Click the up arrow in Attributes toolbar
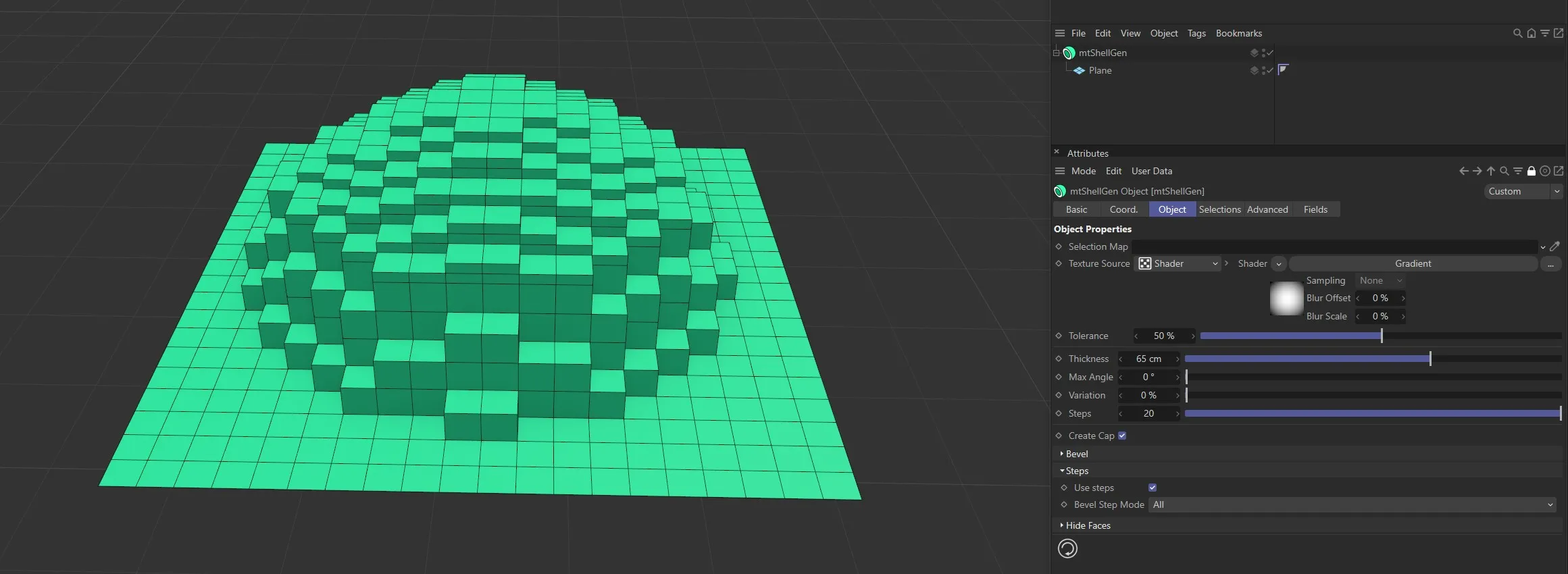The width and height of the screenshot is (1568, 574). point(1490,172)
